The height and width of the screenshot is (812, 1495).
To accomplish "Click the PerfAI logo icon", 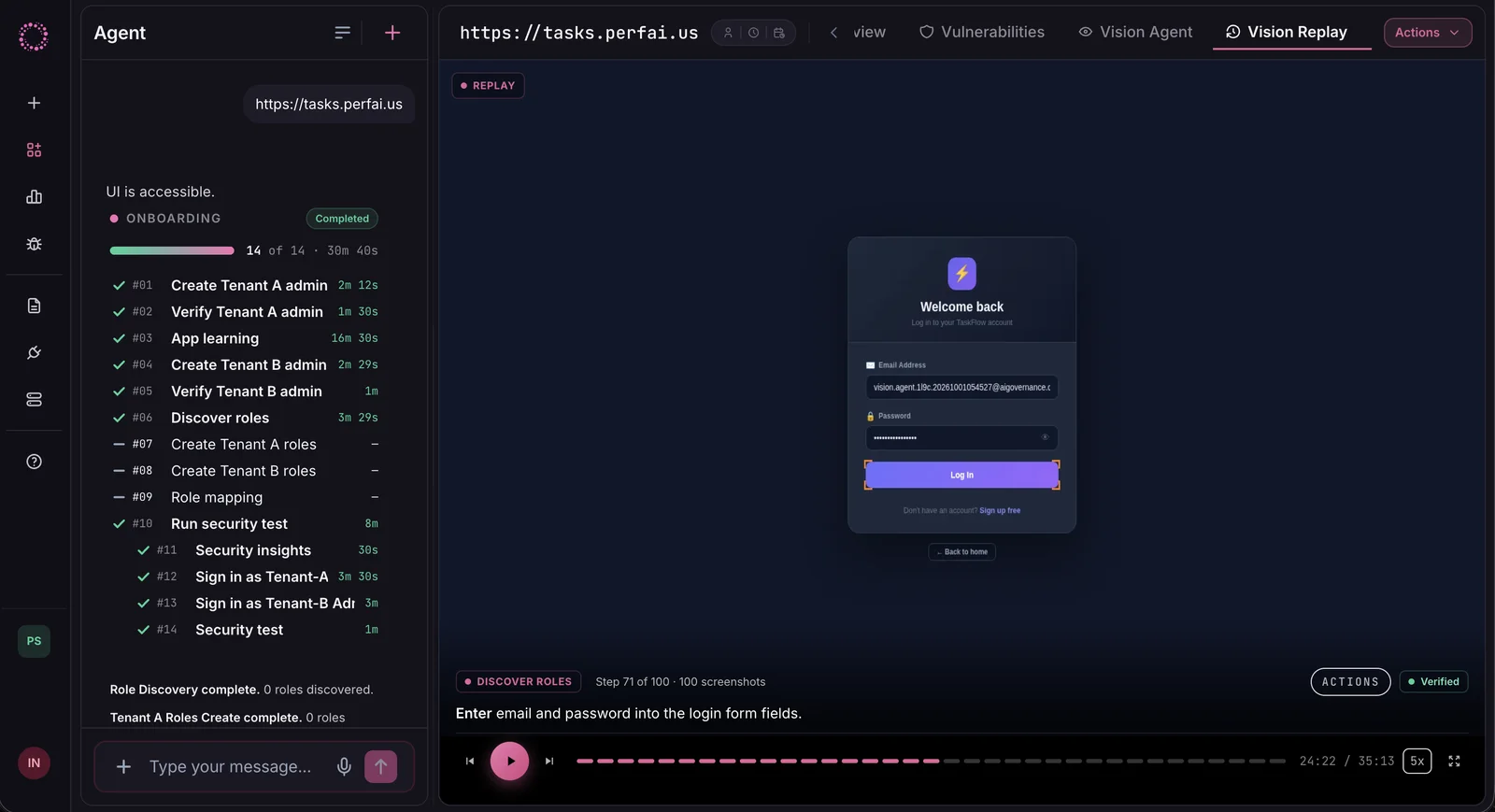I will [x=34, y=36].
